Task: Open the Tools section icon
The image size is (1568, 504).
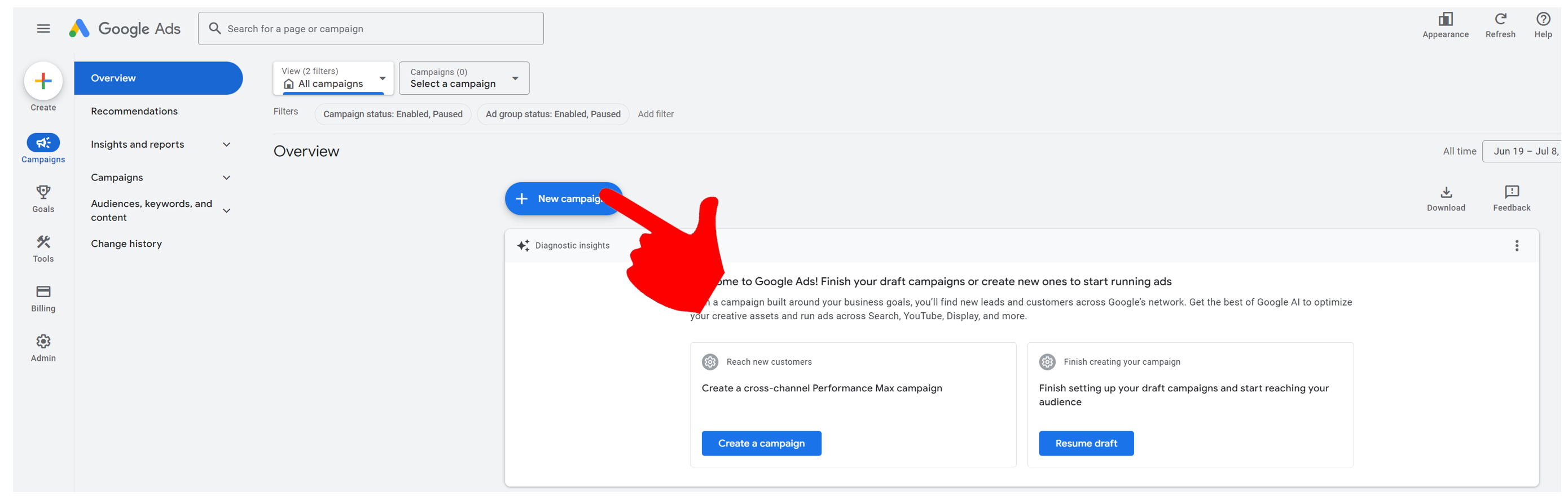Action: 43,242
